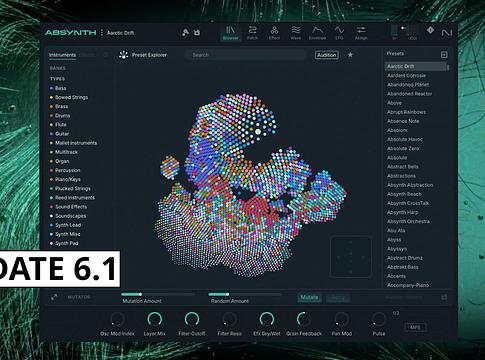Click the Layer Mix knob
The height and width of the screenshot is (360, 485).
(155, 320)
